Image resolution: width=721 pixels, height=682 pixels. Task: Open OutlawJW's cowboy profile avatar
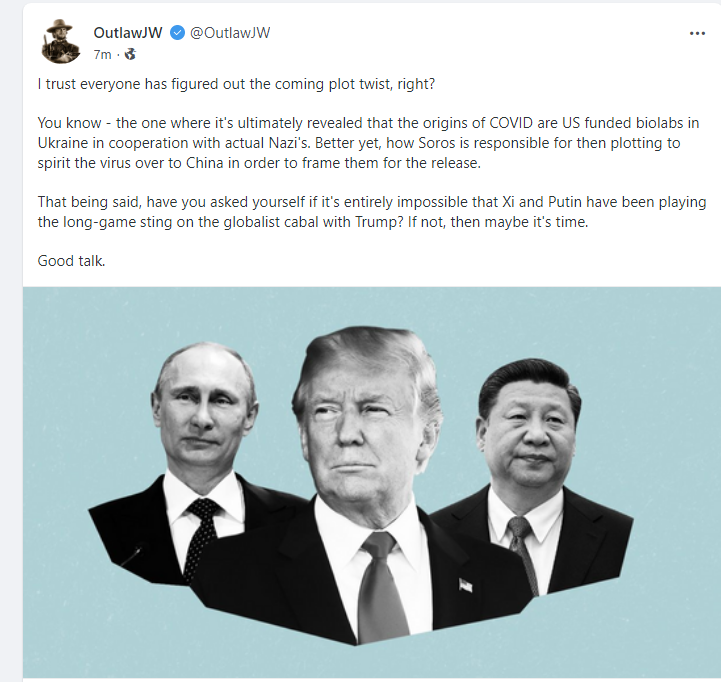point(61,41)
